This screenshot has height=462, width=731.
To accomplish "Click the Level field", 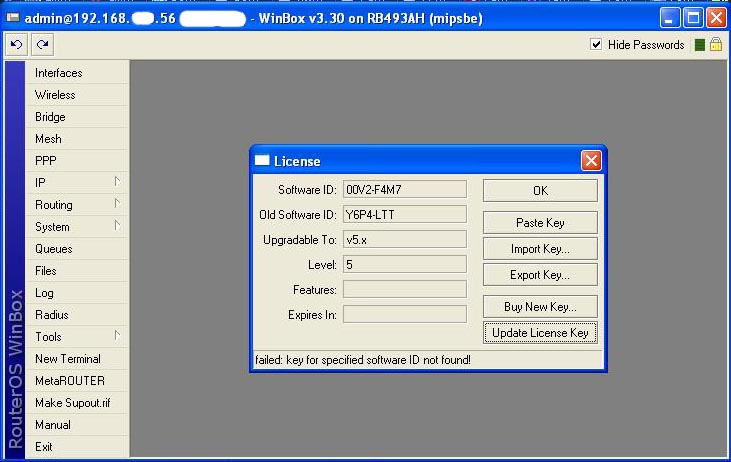I will [x=405, y=264].
